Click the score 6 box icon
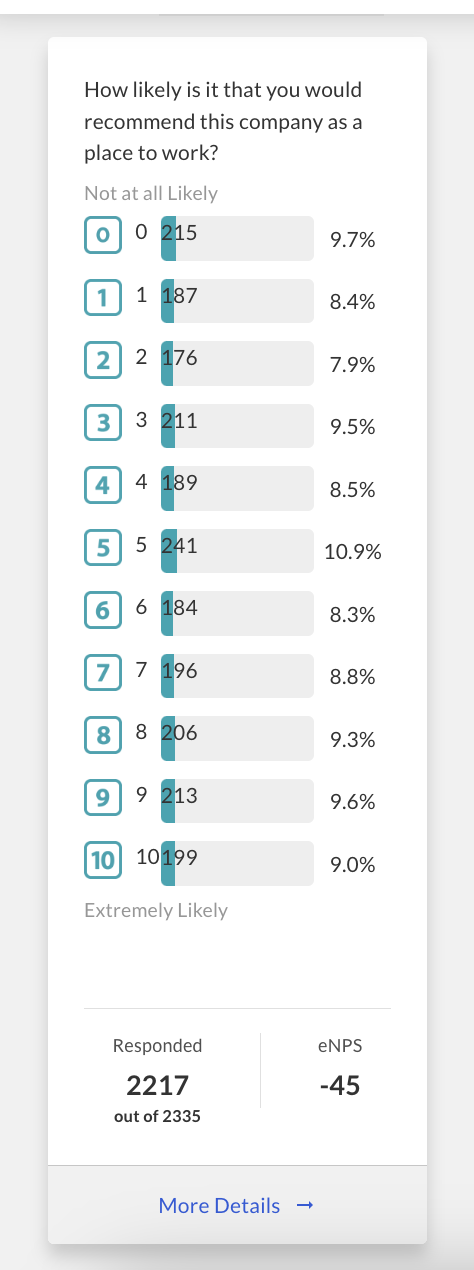 [102, 610]
